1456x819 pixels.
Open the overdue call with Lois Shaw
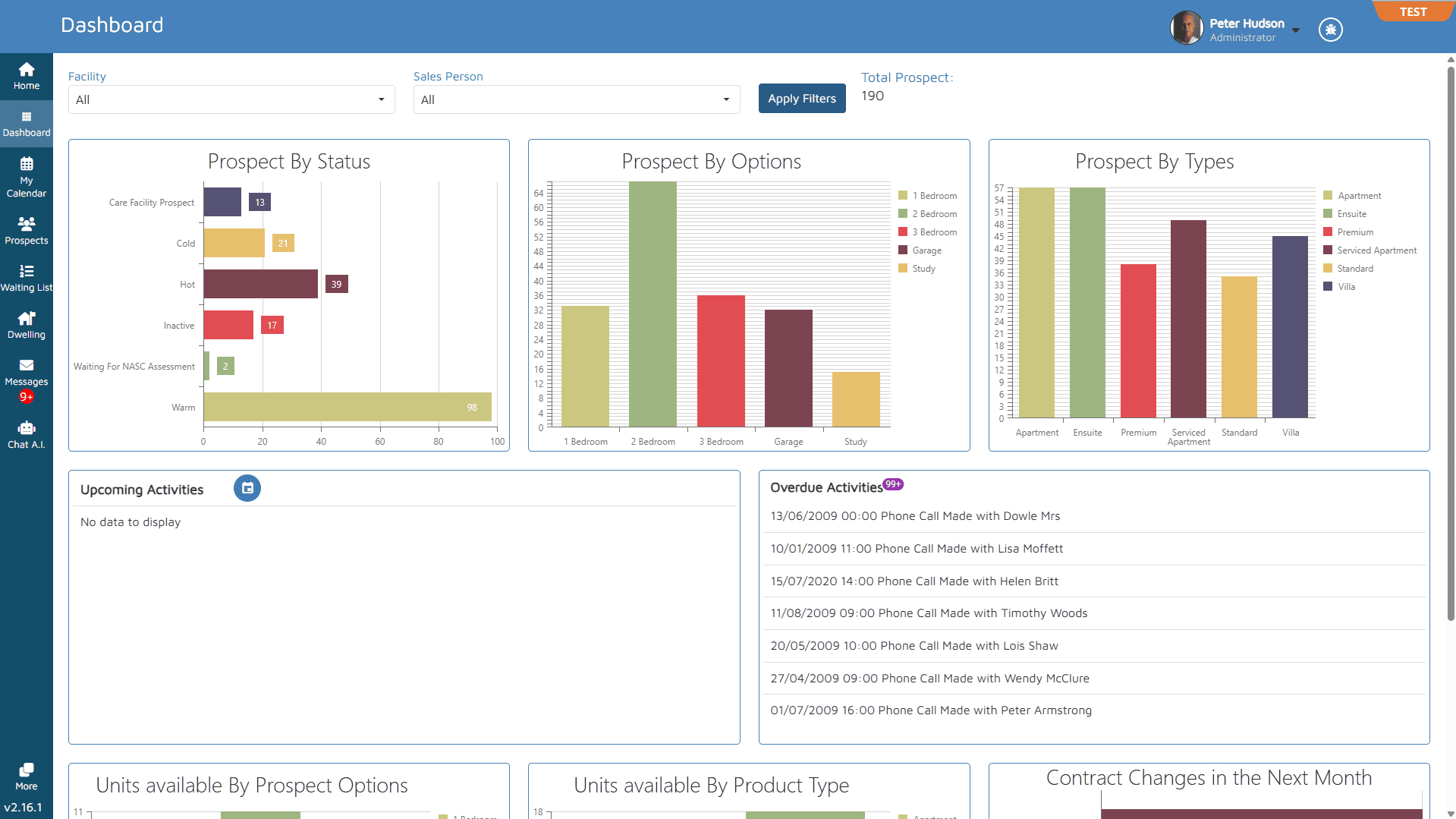(1094, 646)
